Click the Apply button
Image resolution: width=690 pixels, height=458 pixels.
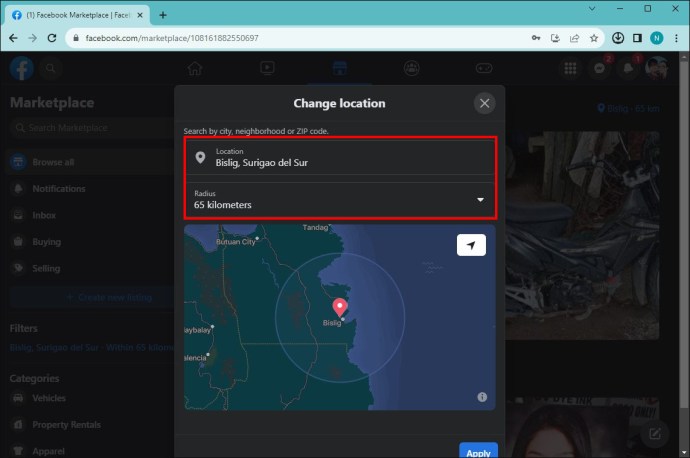[x=478, y=451]
